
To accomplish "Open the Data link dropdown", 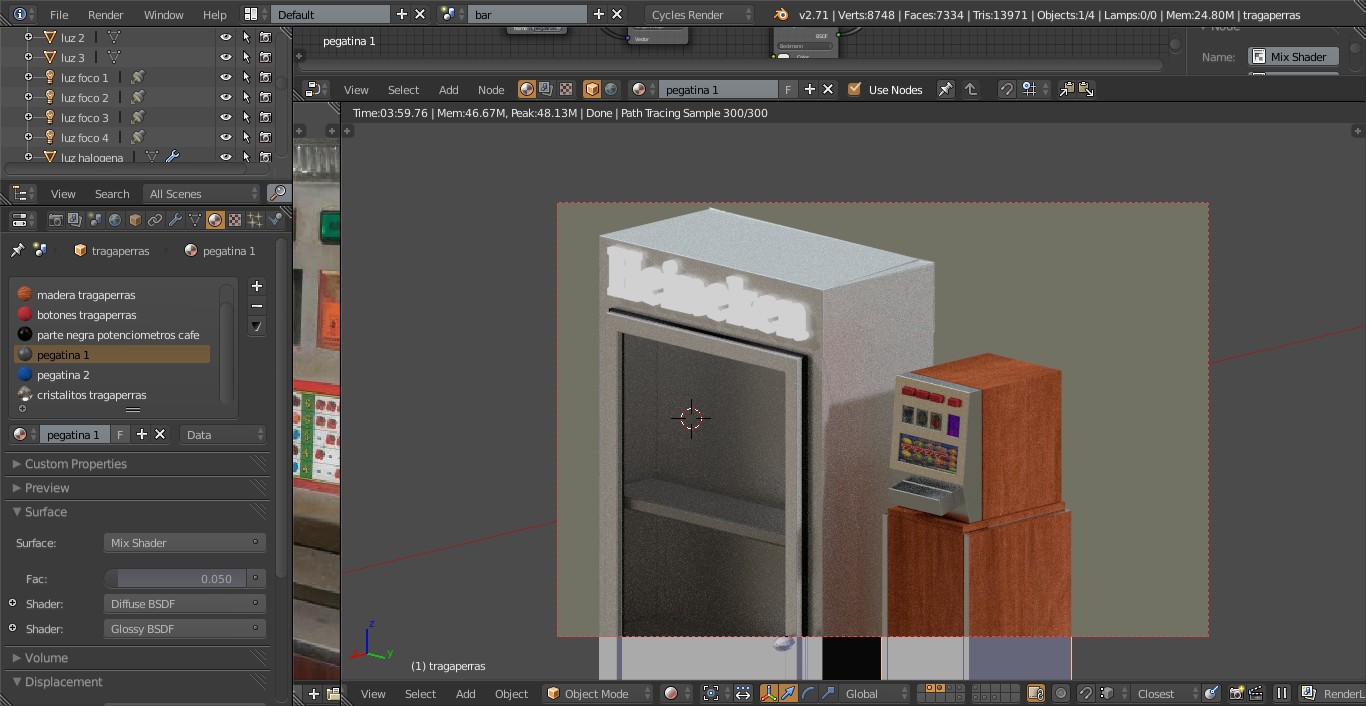I will pyautogui.click(x=223, y=434).
